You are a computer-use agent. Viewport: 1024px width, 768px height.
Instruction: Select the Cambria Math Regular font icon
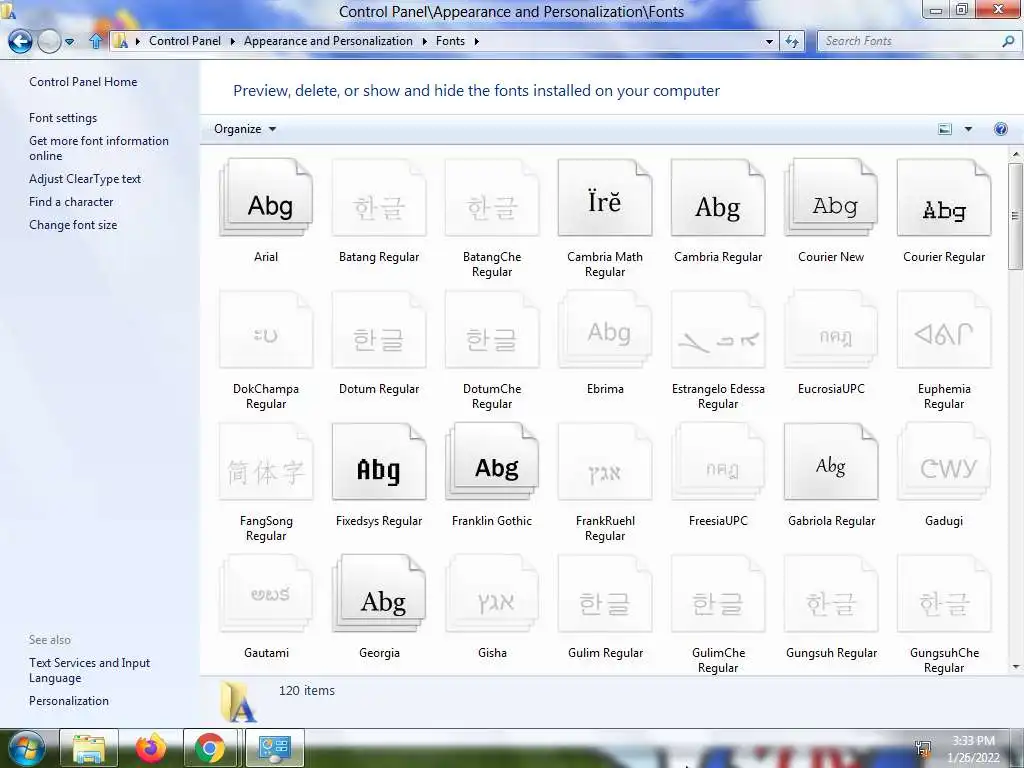605,197
